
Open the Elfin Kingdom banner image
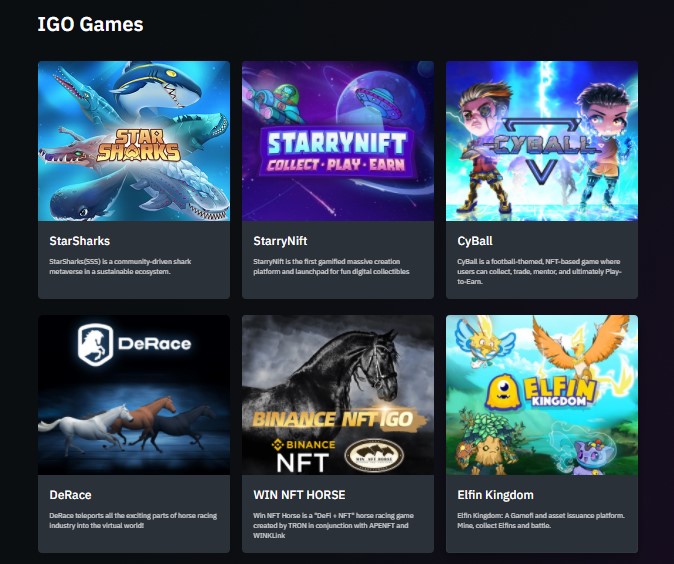tap(542, 395)
